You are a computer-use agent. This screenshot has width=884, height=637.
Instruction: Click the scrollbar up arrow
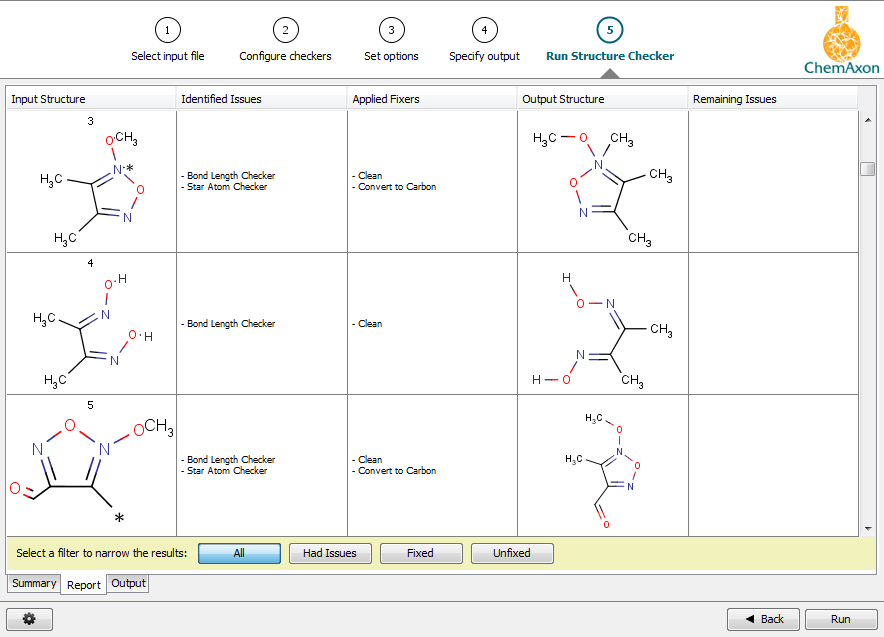867,119
